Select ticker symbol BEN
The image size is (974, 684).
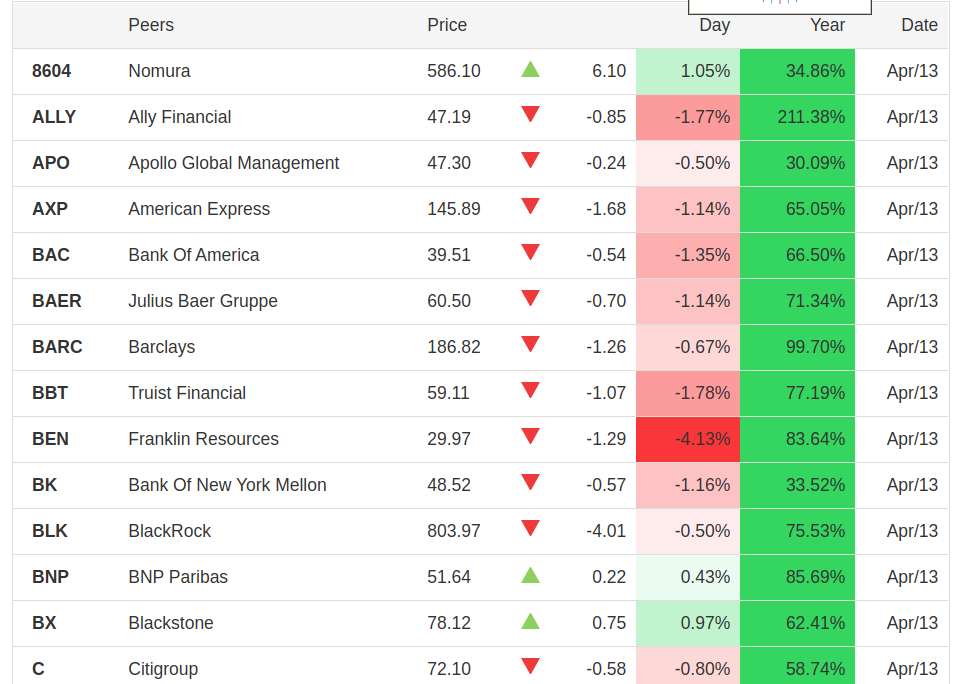pos(50,439)
